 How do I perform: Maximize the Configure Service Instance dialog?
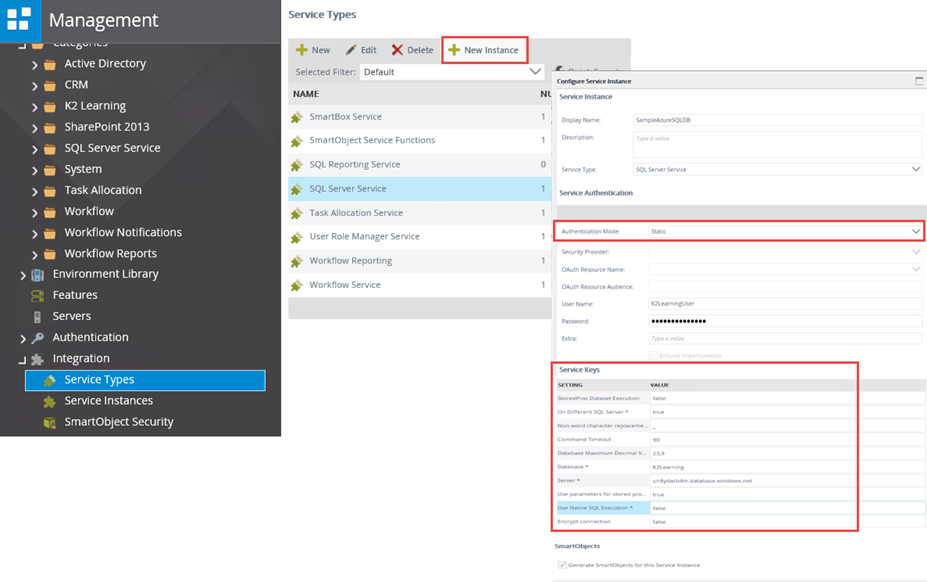pyautogui.click(x=919, y=81)
